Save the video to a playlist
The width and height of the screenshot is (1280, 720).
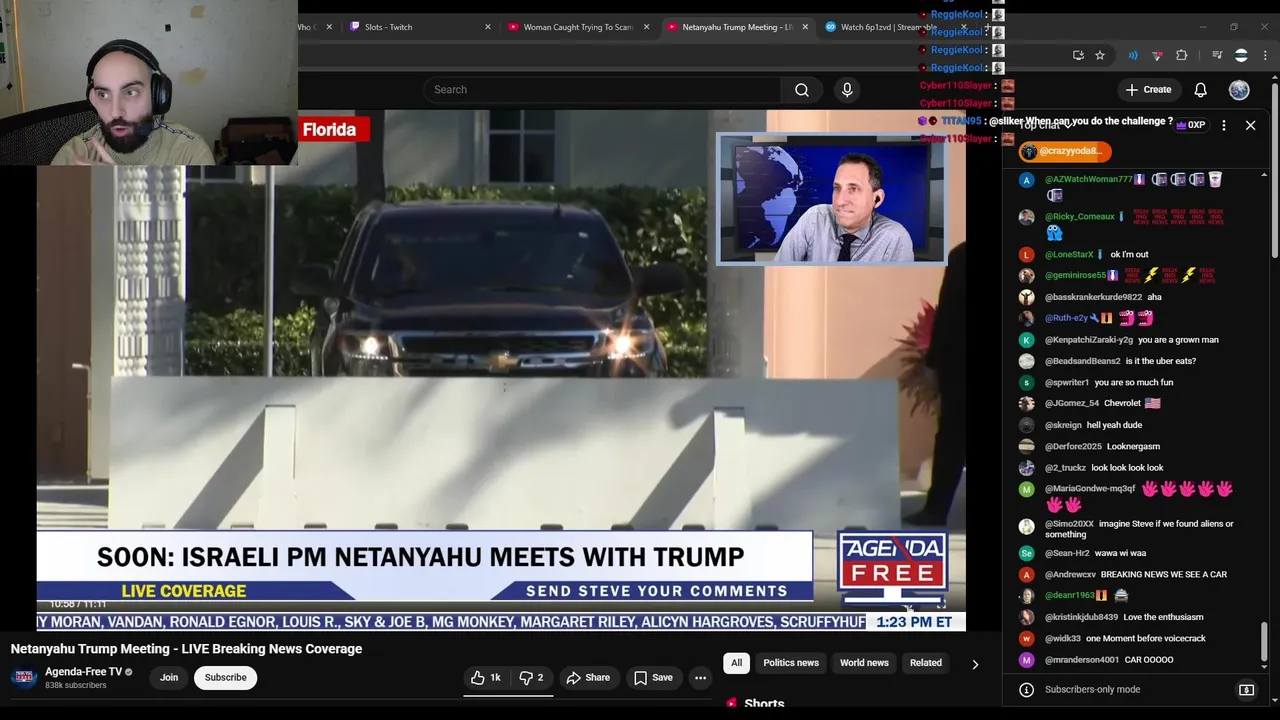(x=652, y=677)
